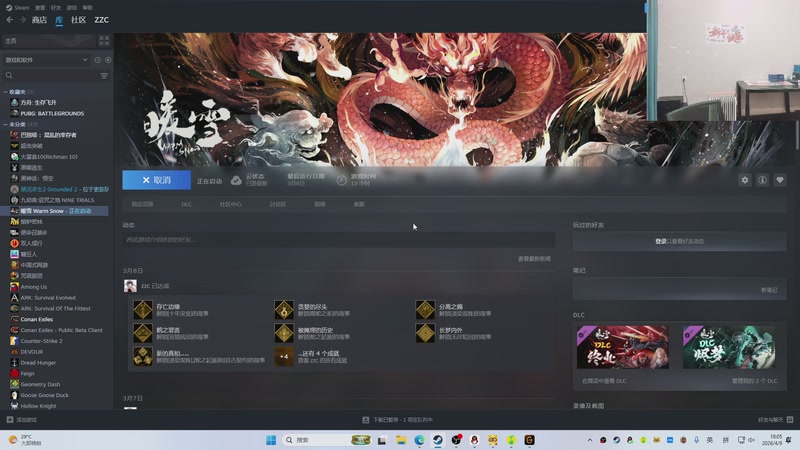Click 登录 to view friend activity
800x450 pixels.
[661, 241]
